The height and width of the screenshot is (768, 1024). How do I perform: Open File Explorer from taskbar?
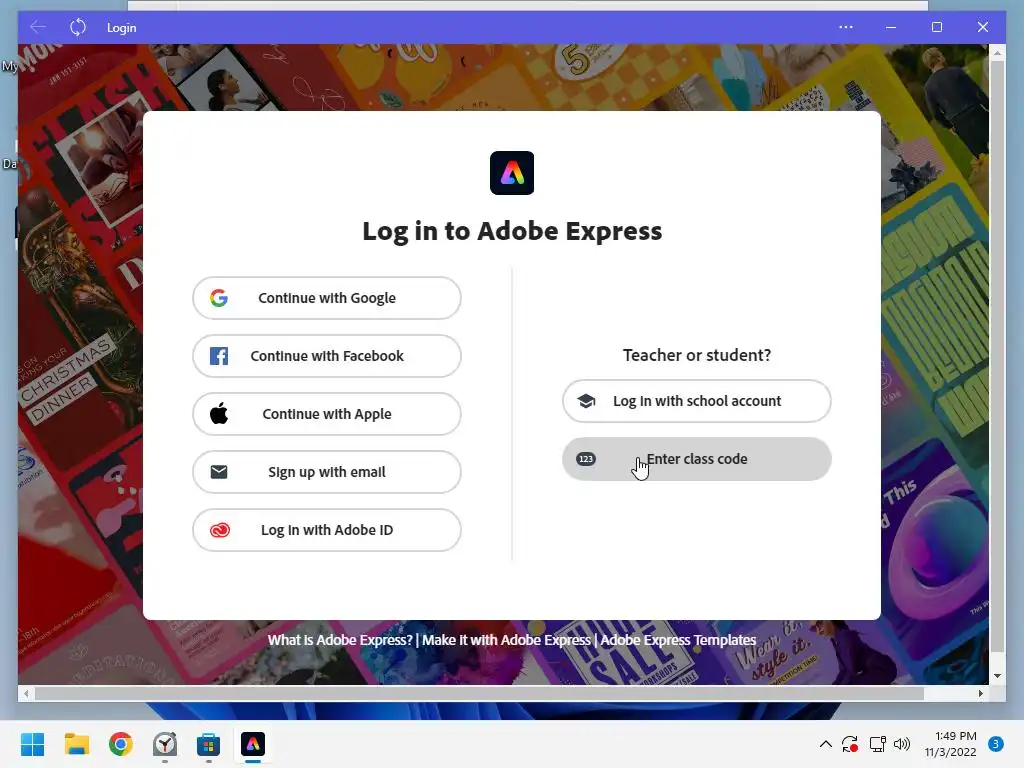(76, 744)
